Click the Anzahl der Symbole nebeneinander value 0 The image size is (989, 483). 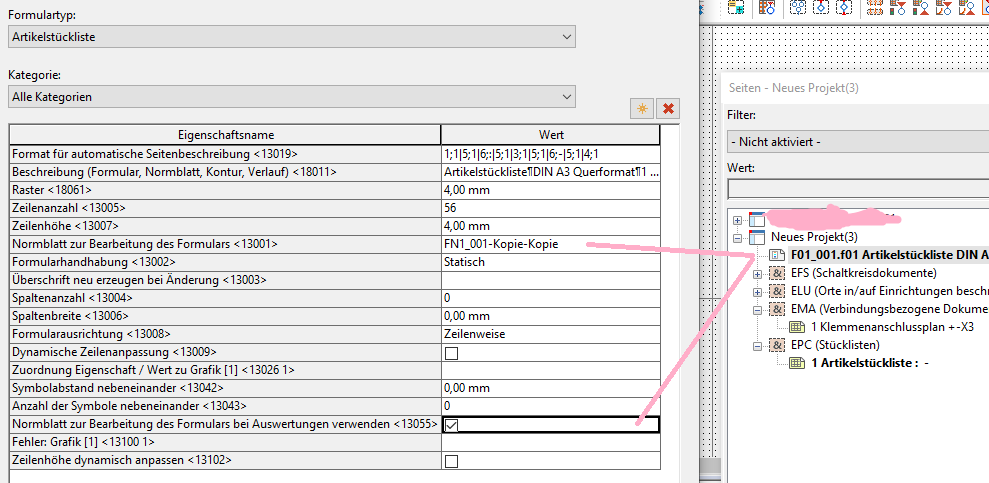(551, 406)
